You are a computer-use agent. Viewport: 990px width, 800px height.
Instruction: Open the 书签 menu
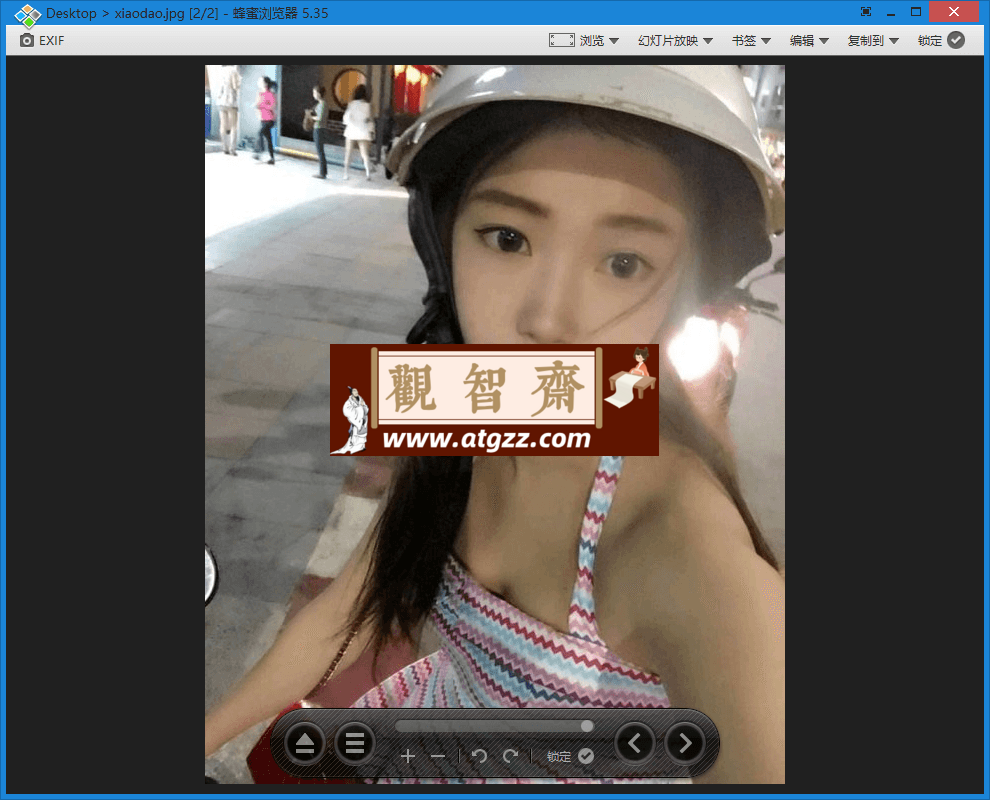[744, 40]
